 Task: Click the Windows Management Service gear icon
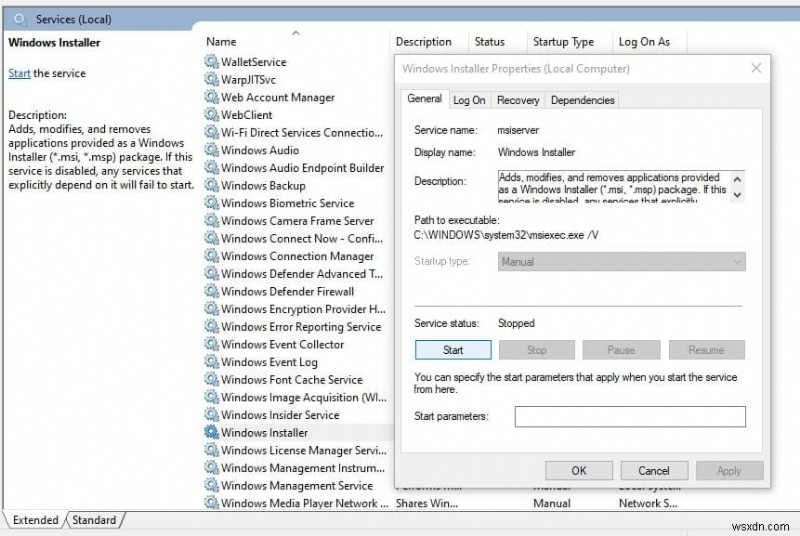click(211, 485)
